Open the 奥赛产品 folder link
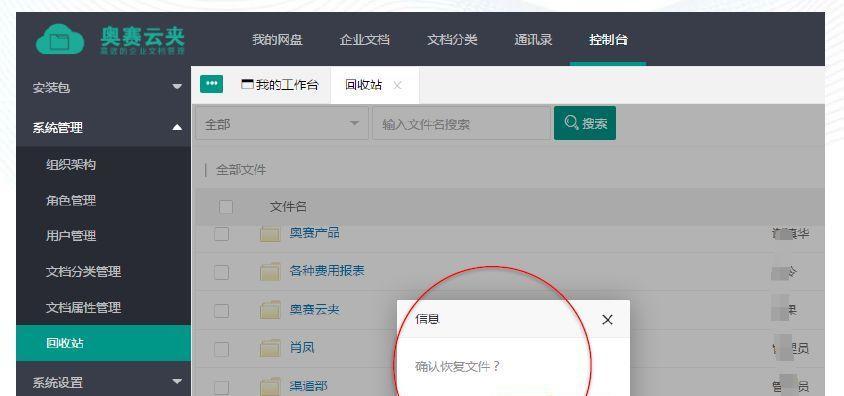This screenshot has height=396, width=844. (x=314, y=233)
